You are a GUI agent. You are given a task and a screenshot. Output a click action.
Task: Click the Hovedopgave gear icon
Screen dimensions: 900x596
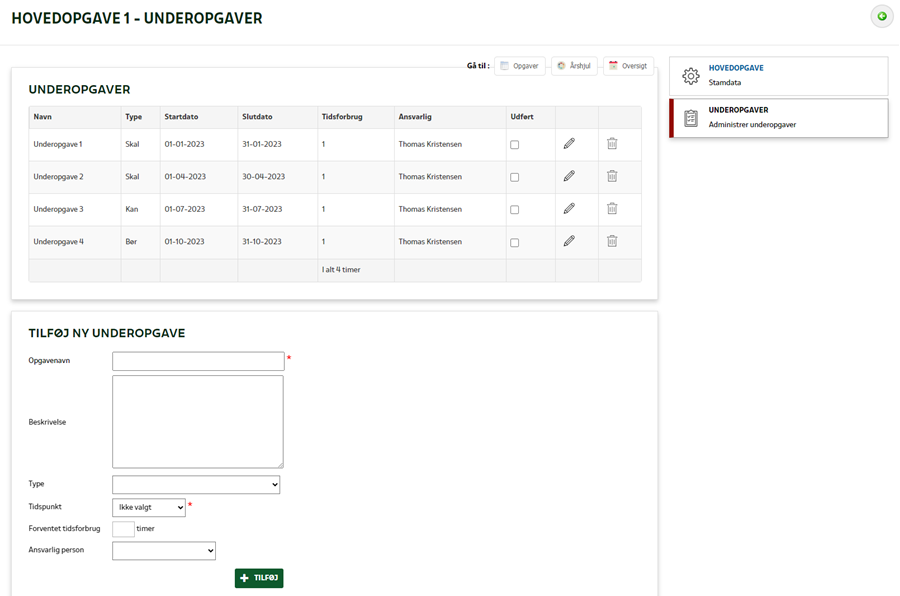click(690, 76)
